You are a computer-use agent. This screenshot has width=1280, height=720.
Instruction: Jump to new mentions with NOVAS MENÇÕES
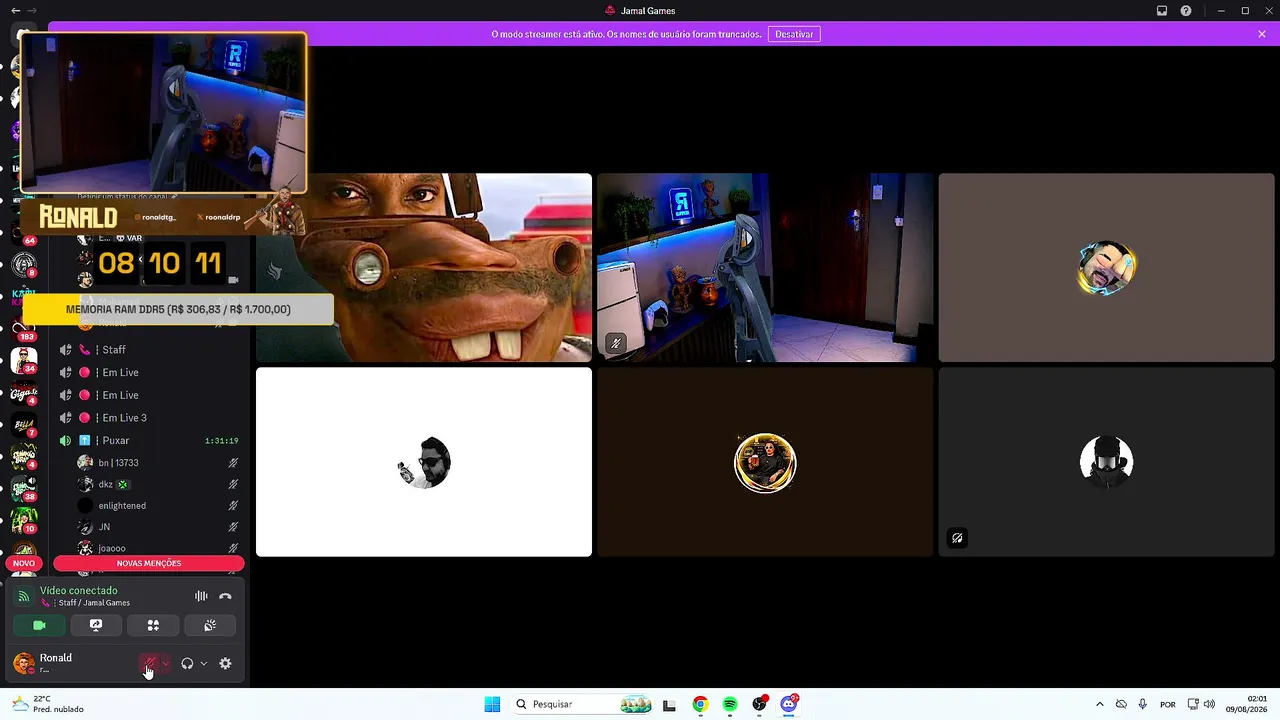[149, 563]
